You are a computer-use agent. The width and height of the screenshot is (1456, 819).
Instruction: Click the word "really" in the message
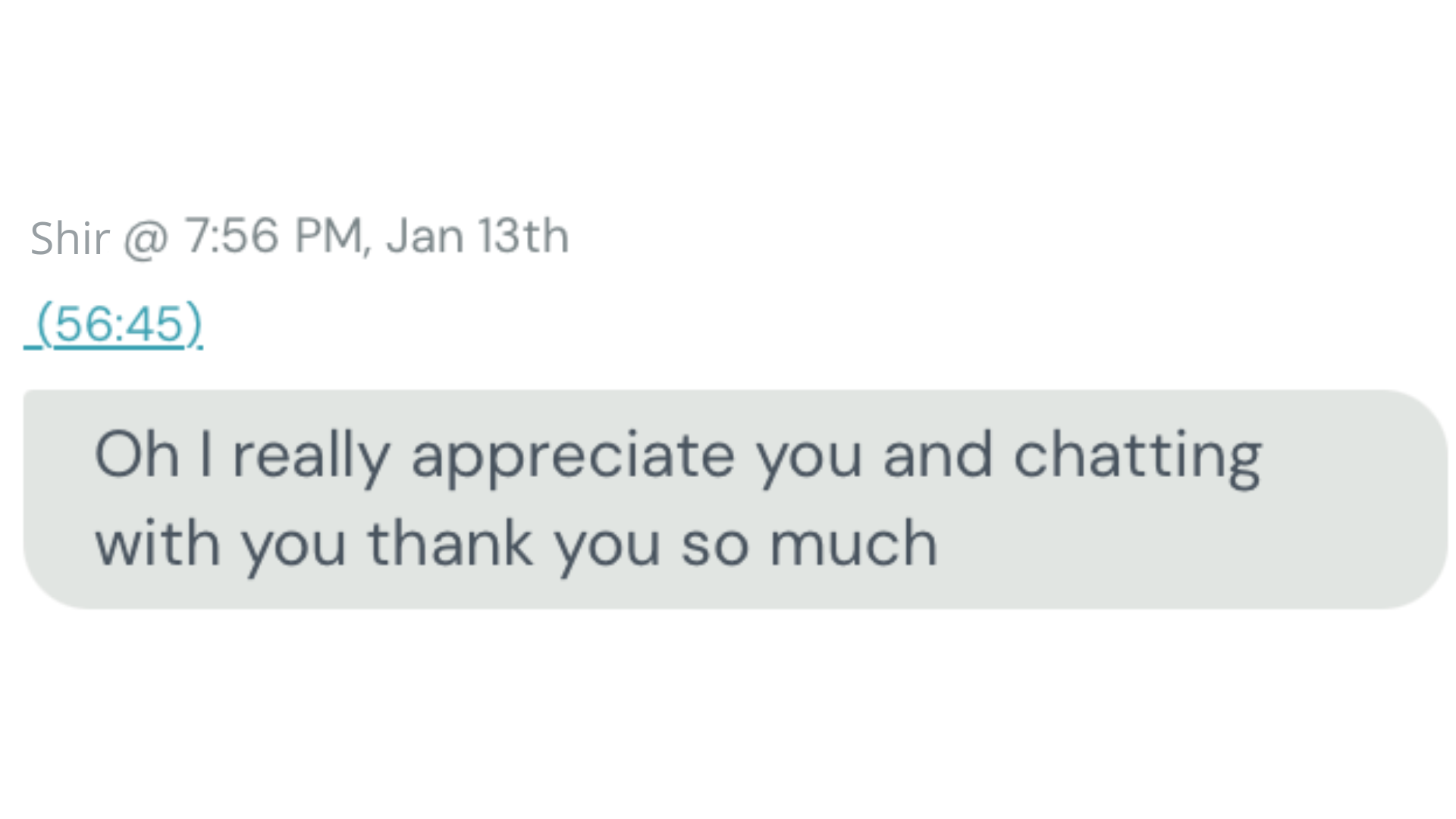311,456
